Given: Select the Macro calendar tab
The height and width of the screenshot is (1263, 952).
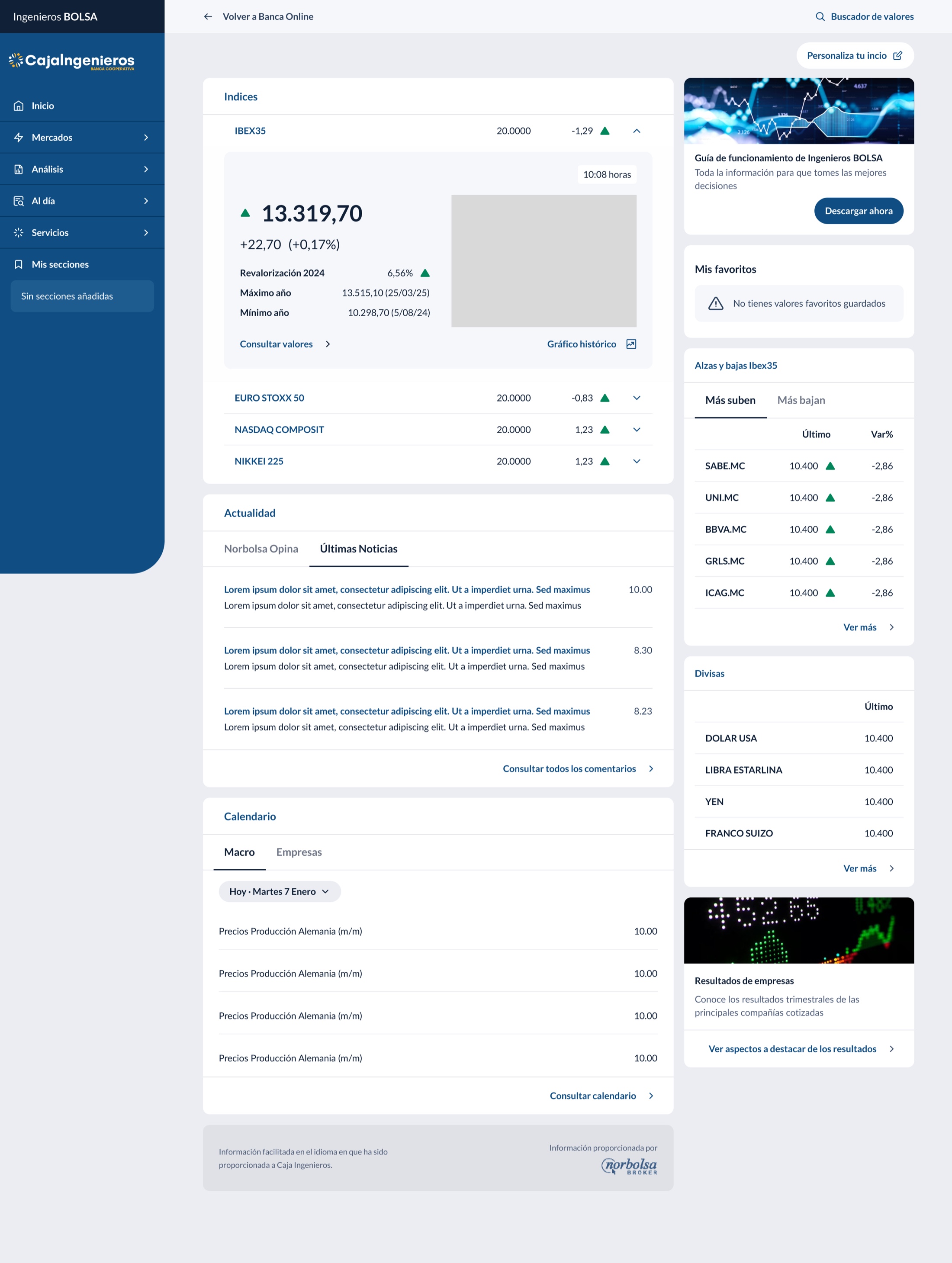Looking at the screenshot, I should tap(239, 852).
